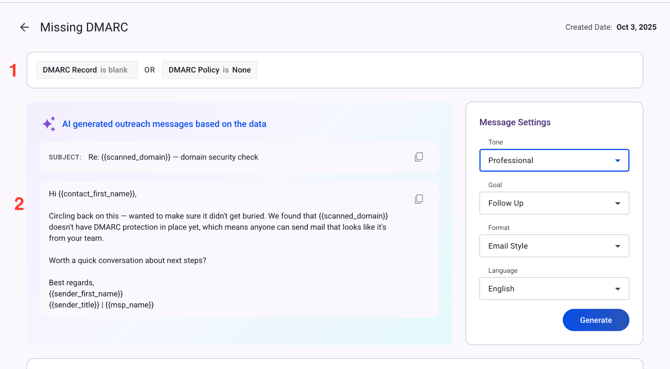Image resolution: width=670 pixels, height=369 pixels.
Task: Click the '{{sender_title}} | {{msp_name}}' signature line
Action: (101, 305)
